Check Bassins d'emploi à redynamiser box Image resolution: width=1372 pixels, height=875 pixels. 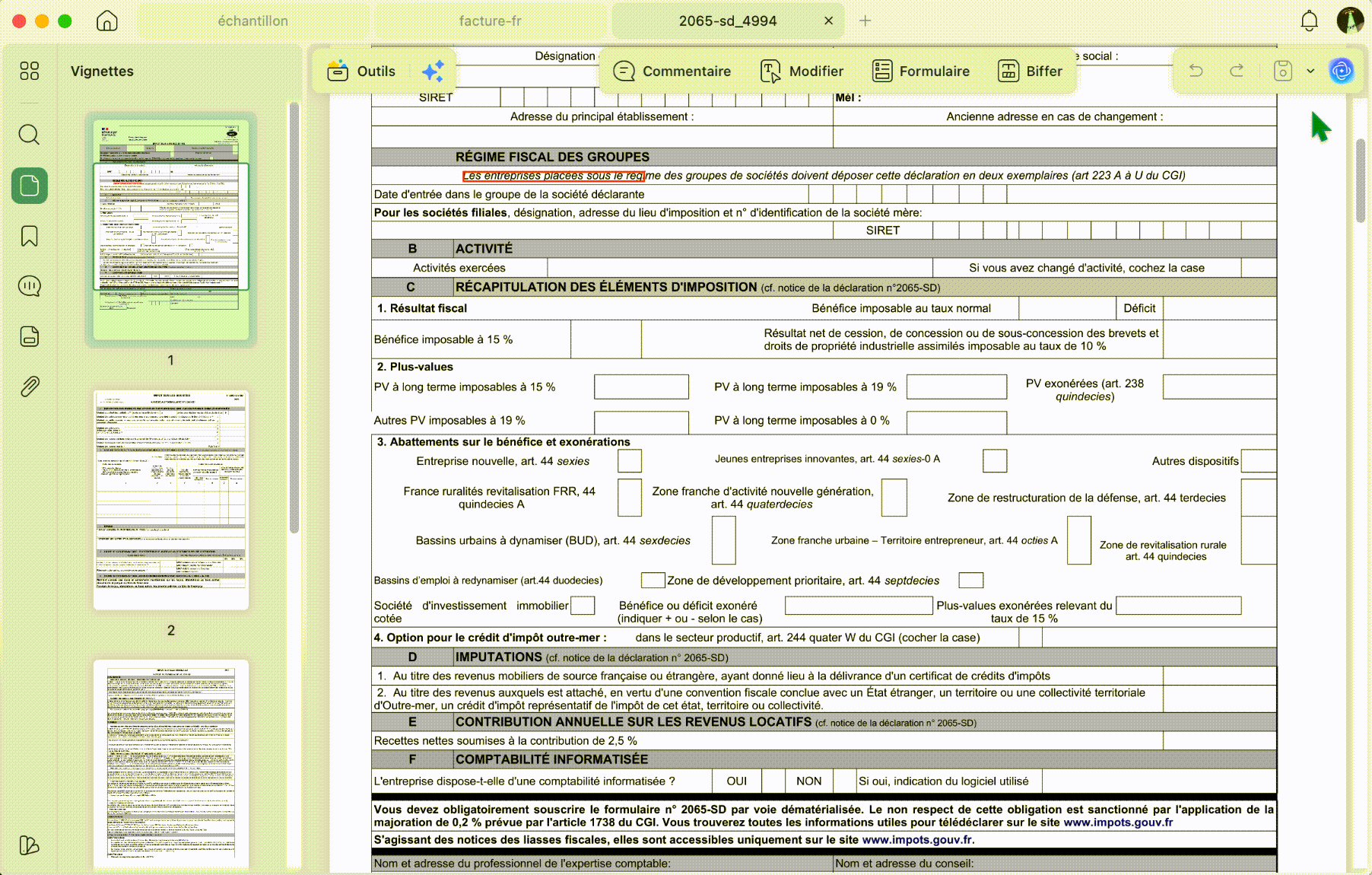pos(653,581)
